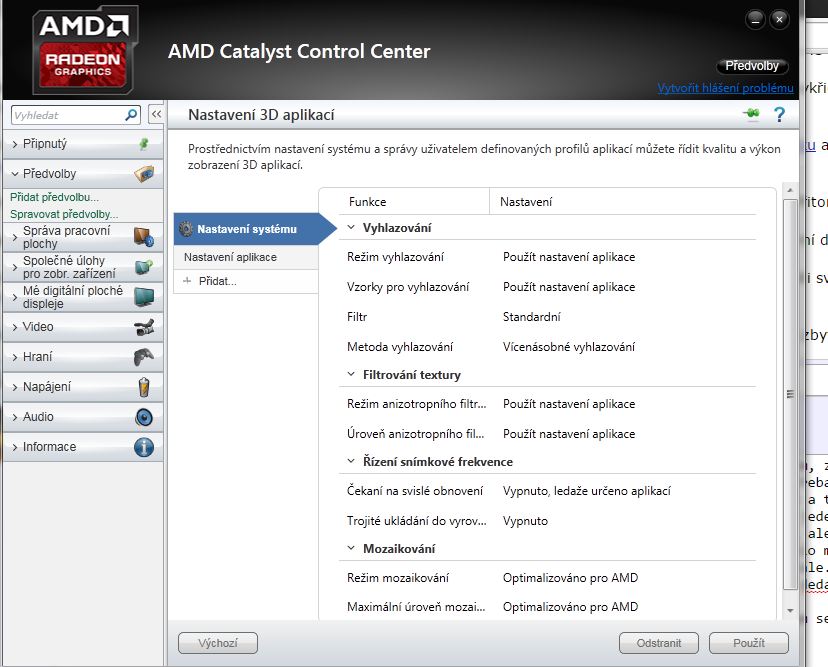Collapse the Vyhlazování settings group
The height and width of the screenshot is (667, 828).
(x=351, y=228)
